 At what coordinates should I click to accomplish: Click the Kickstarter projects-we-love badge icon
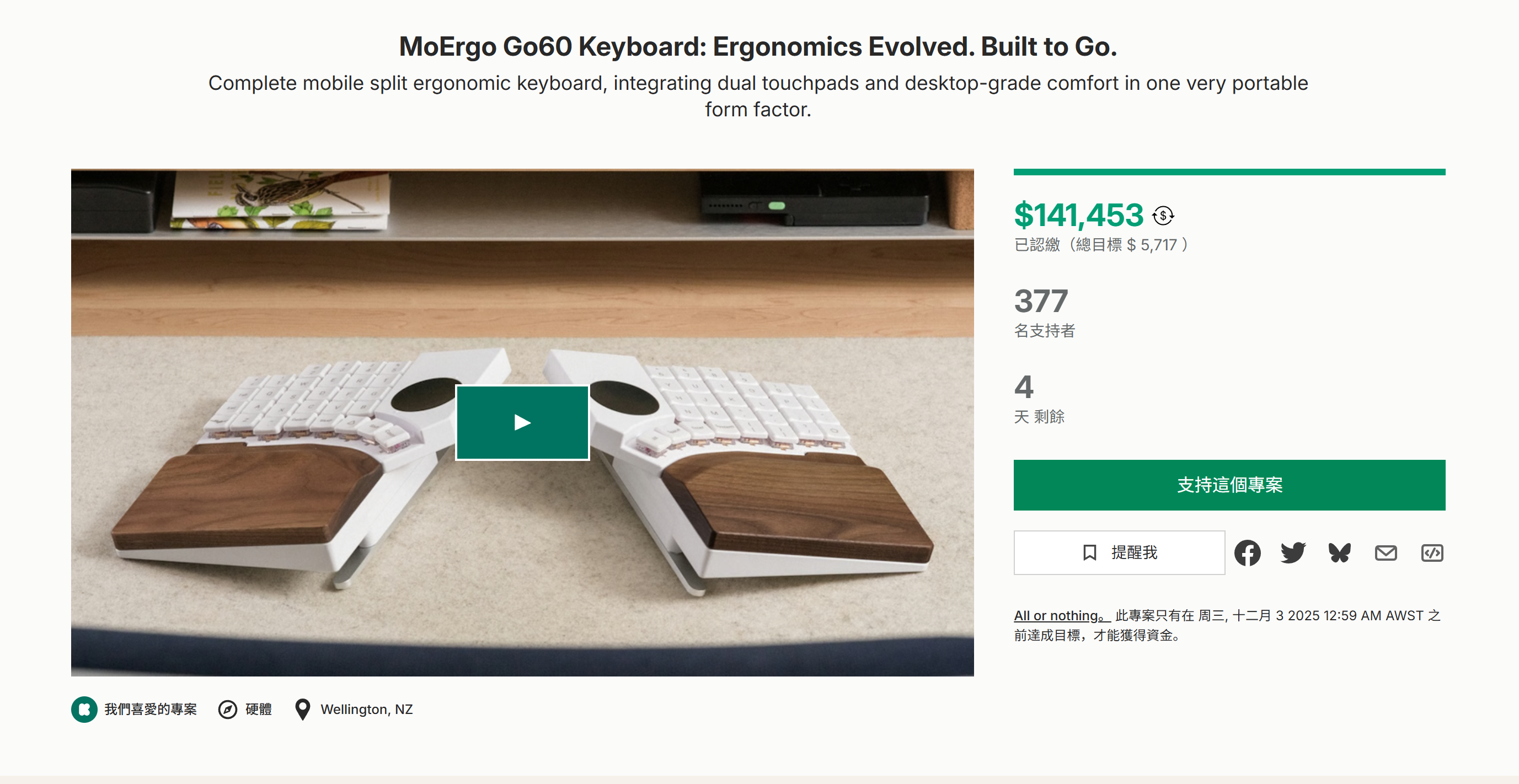tap(84, 709)
